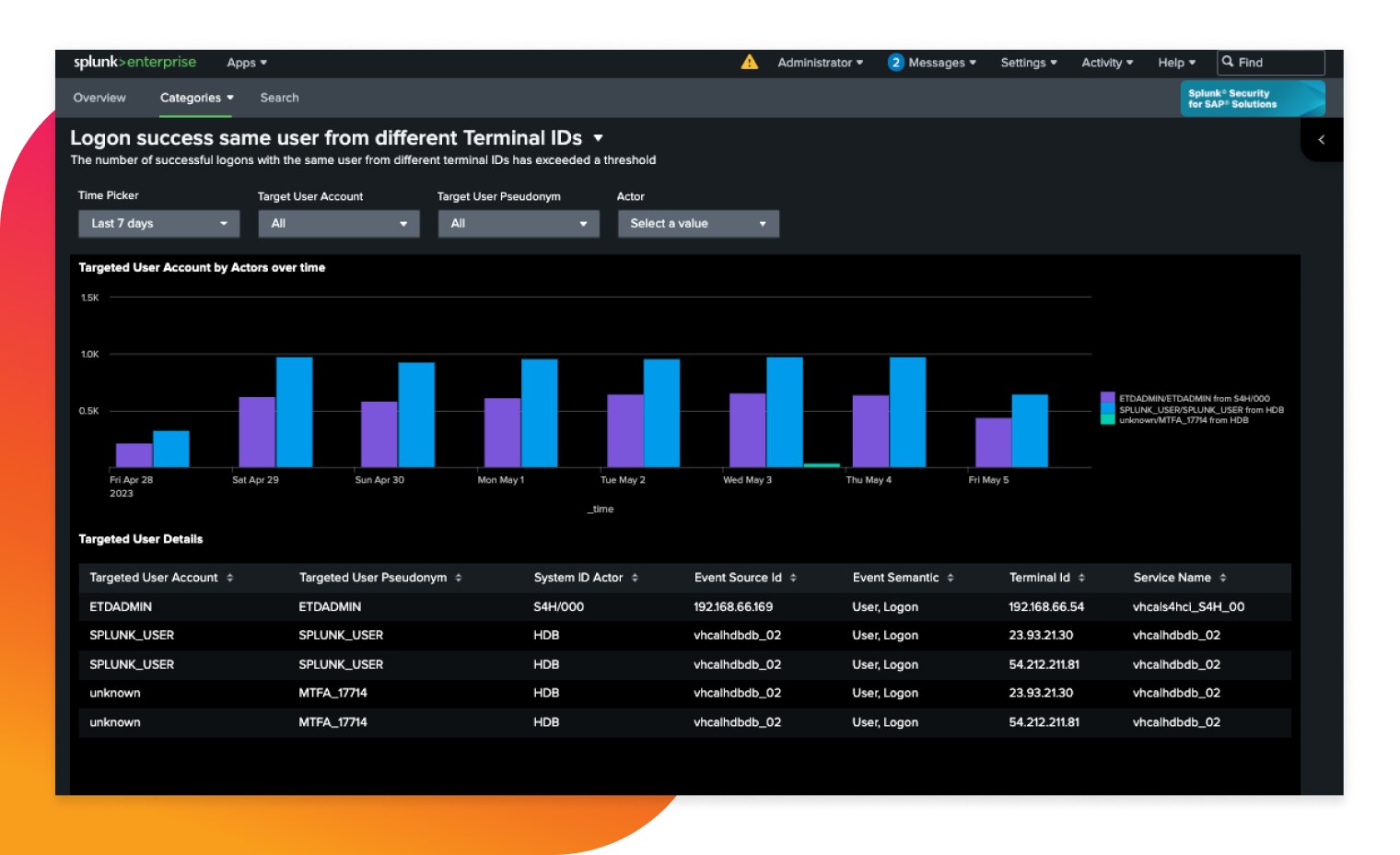This screenshot has height=855, width=1400.
Task: Click the yellow warning triangle alert icon
Action: click(x=749, y=62)
